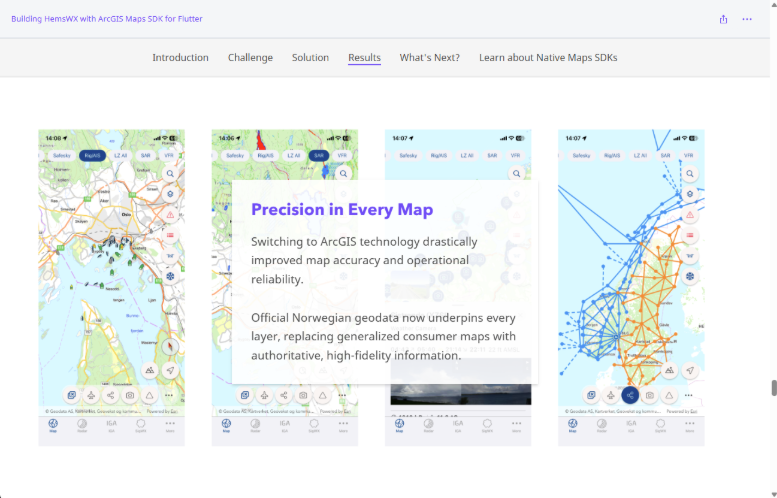The height and width of the screenshot is (498, 777).
Task: Select the Results section tab
Action: 364,57
